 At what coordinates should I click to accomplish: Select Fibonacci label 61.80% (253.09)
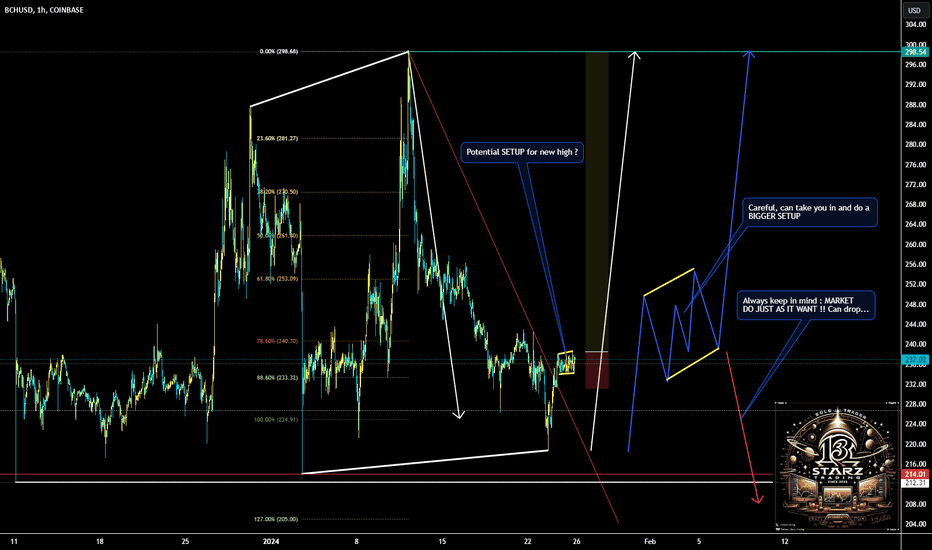[277, 279]
